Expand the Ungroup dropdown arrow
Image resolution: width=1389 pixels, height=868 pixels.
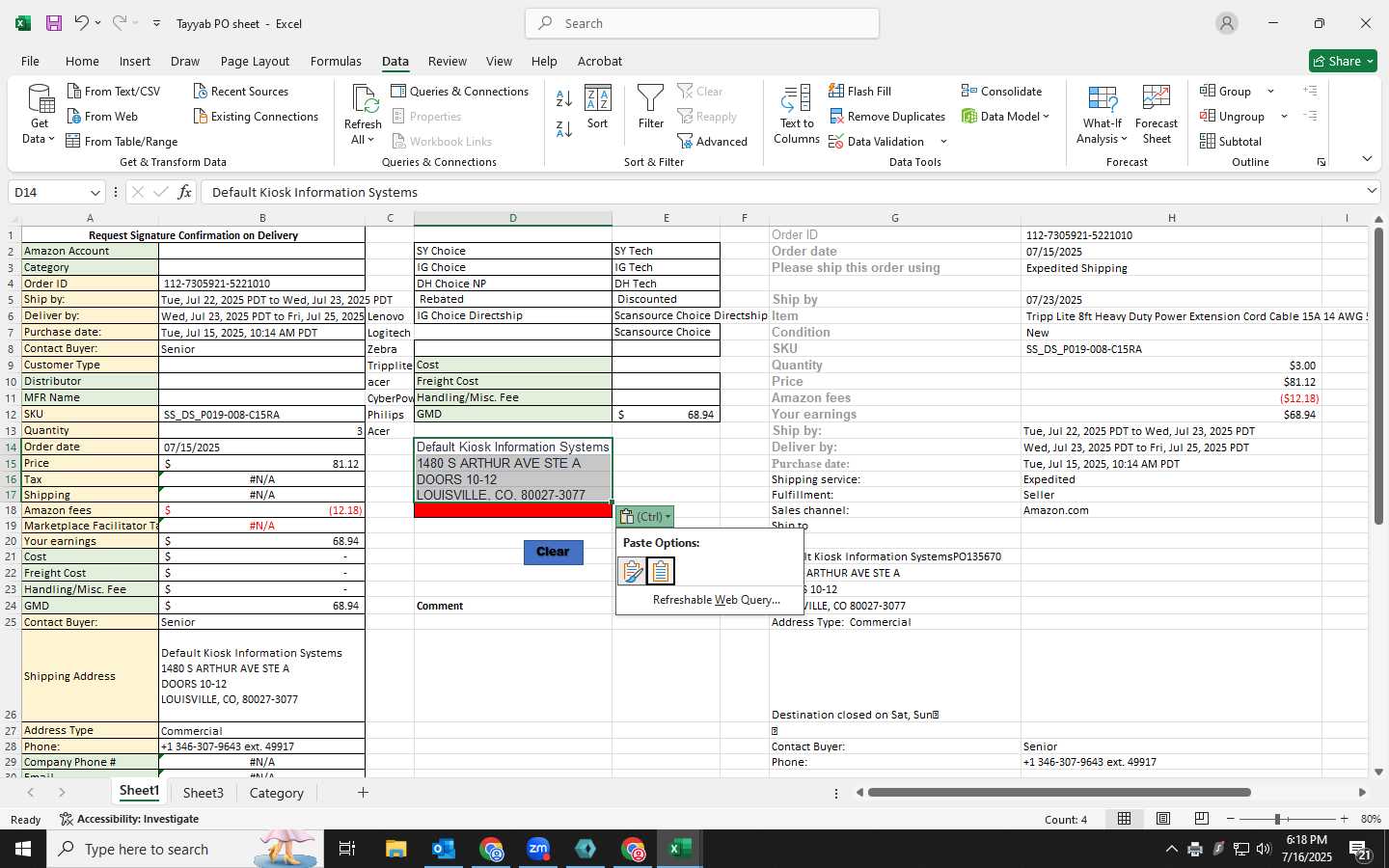[x=1284, y=116]
